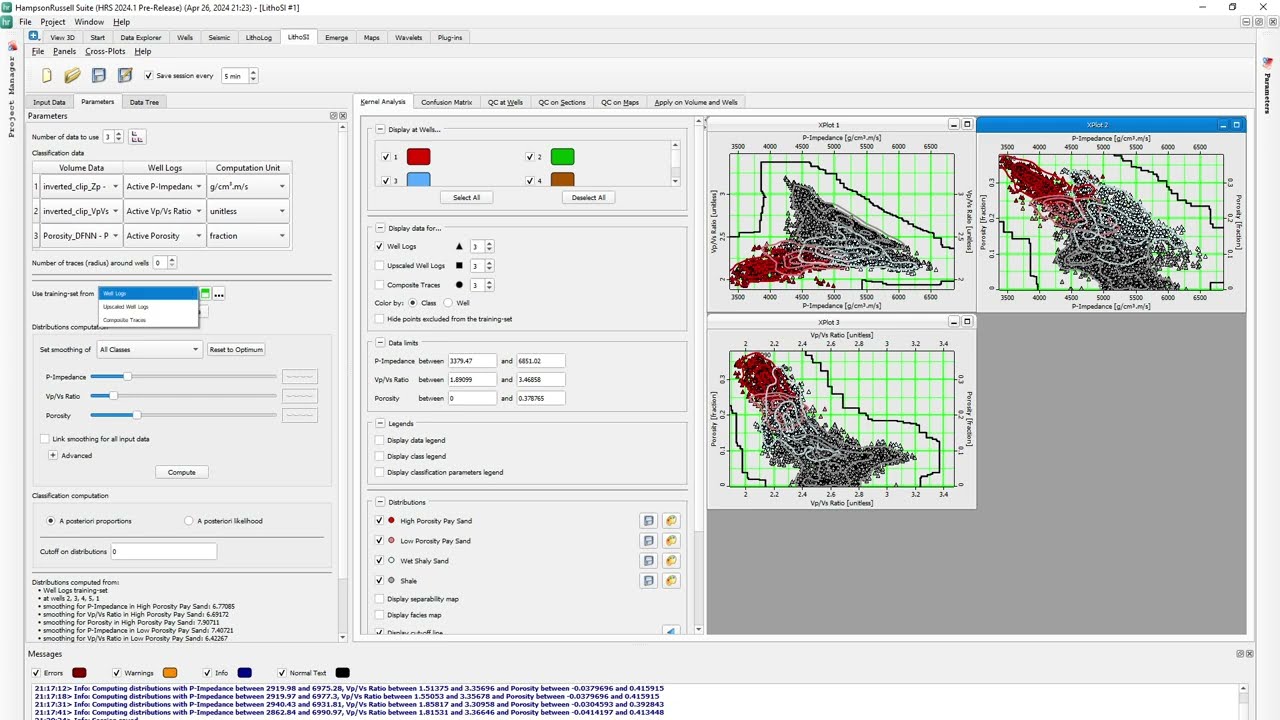Click Deselect All wells button

tap(588, 197)
